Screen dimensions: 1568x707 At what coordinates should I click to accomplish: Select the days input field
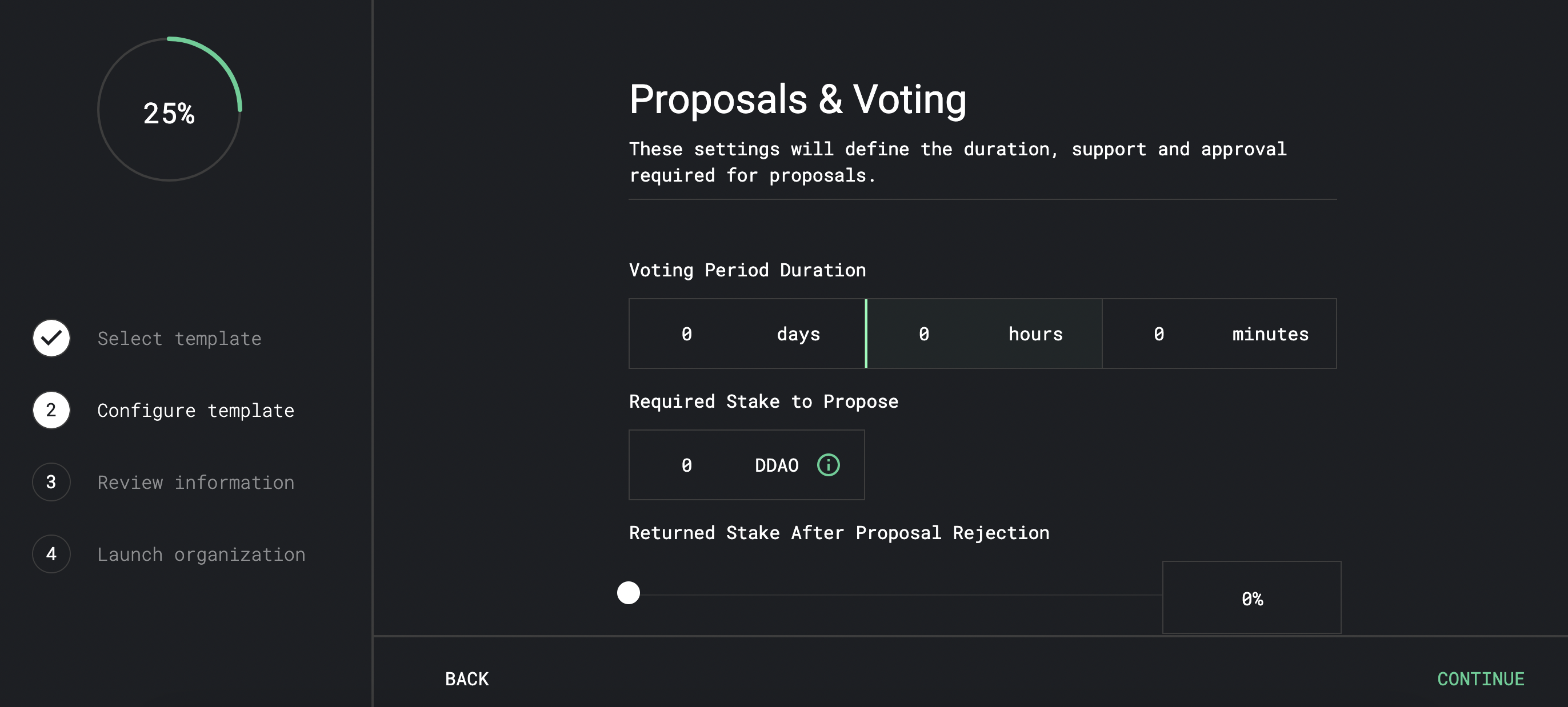[x=746, y=334]
